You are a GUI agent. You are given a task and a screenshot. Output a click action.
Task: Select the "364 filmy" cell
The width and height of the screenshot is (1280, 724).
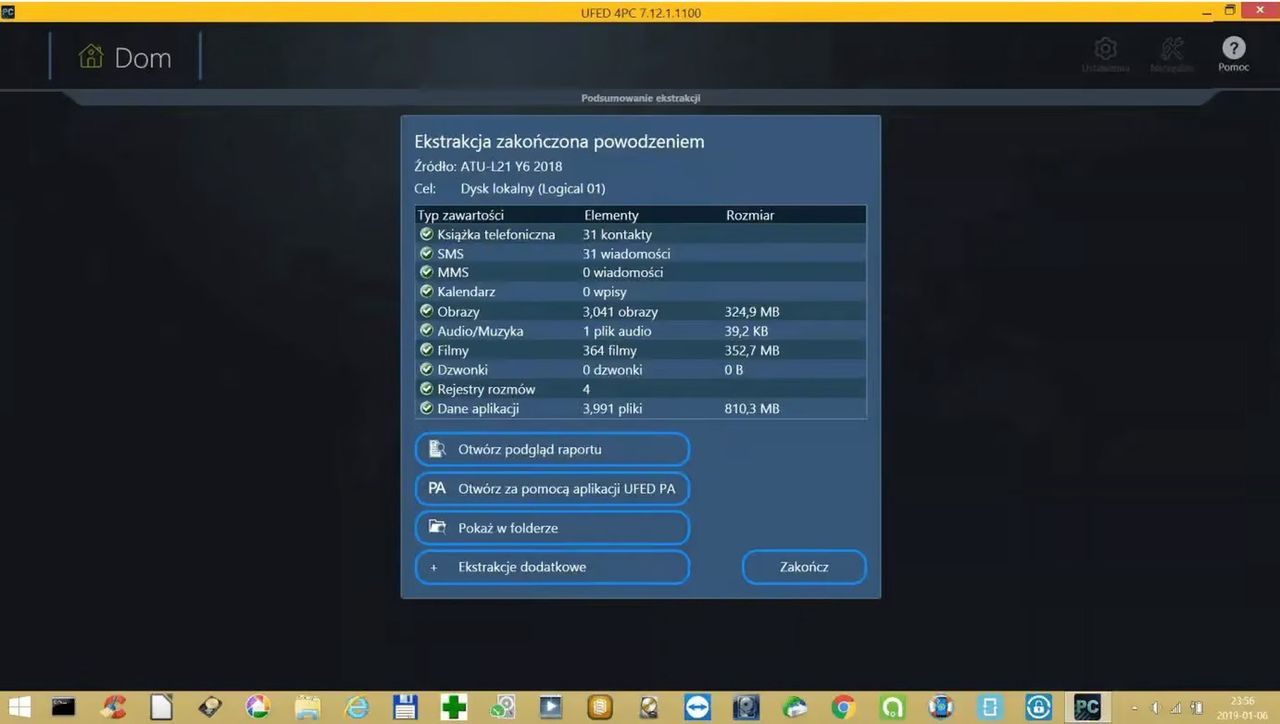pyautogui.click(x=610, y=351)
